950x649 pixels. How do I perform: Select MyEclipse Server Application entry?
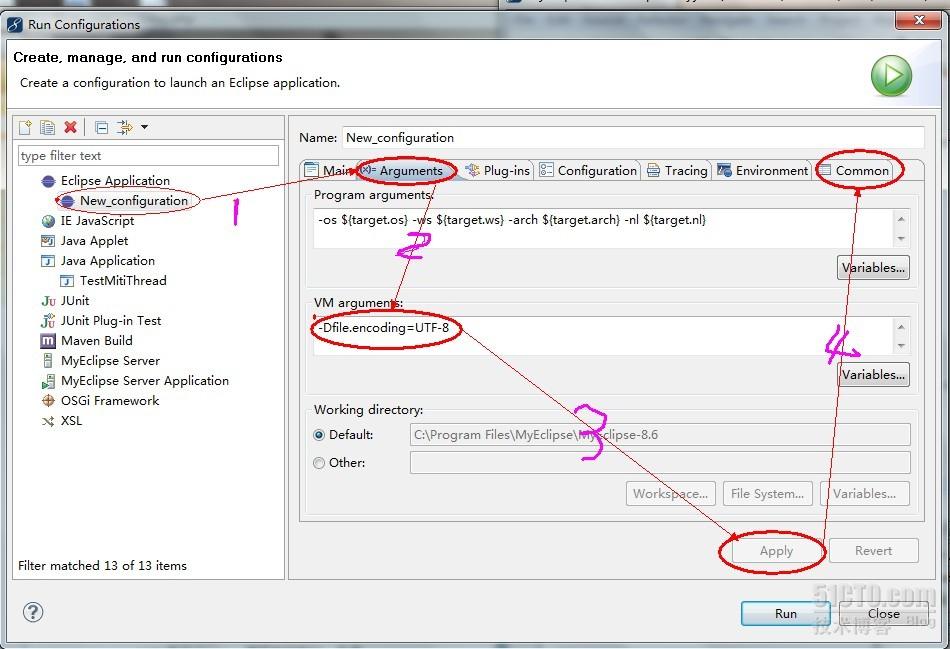(145, 381)
